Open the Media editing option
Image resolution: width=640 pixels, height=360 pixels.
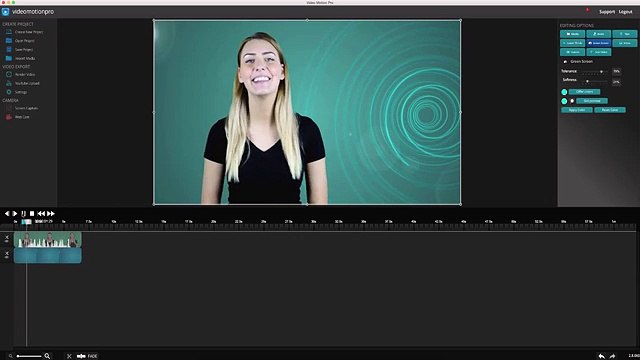pyautogui.click(x=573, y=34)
